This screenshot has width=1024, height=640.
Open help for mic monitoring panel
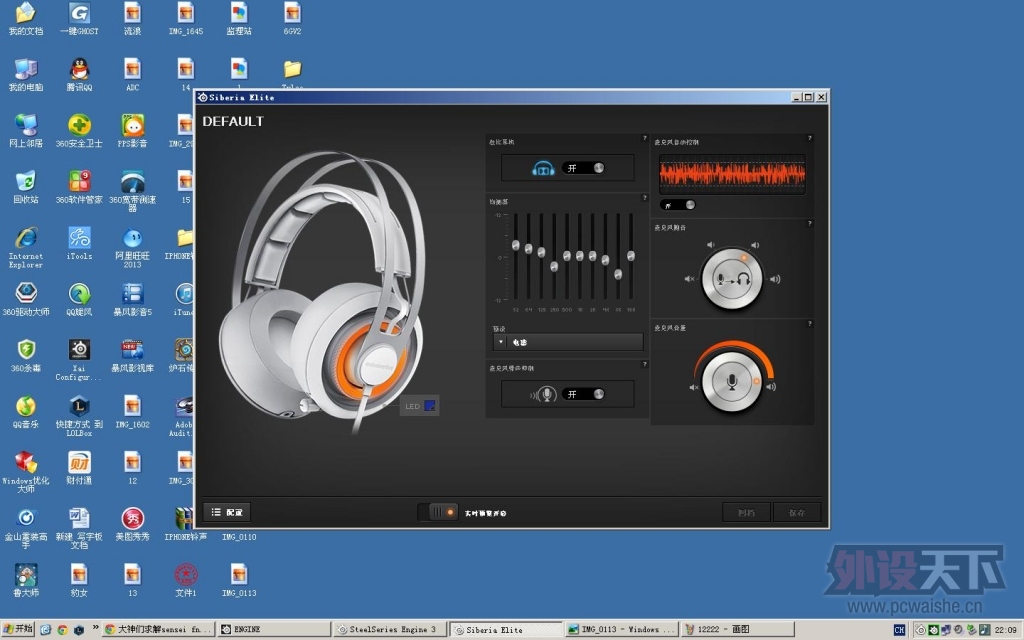(809, 223)
